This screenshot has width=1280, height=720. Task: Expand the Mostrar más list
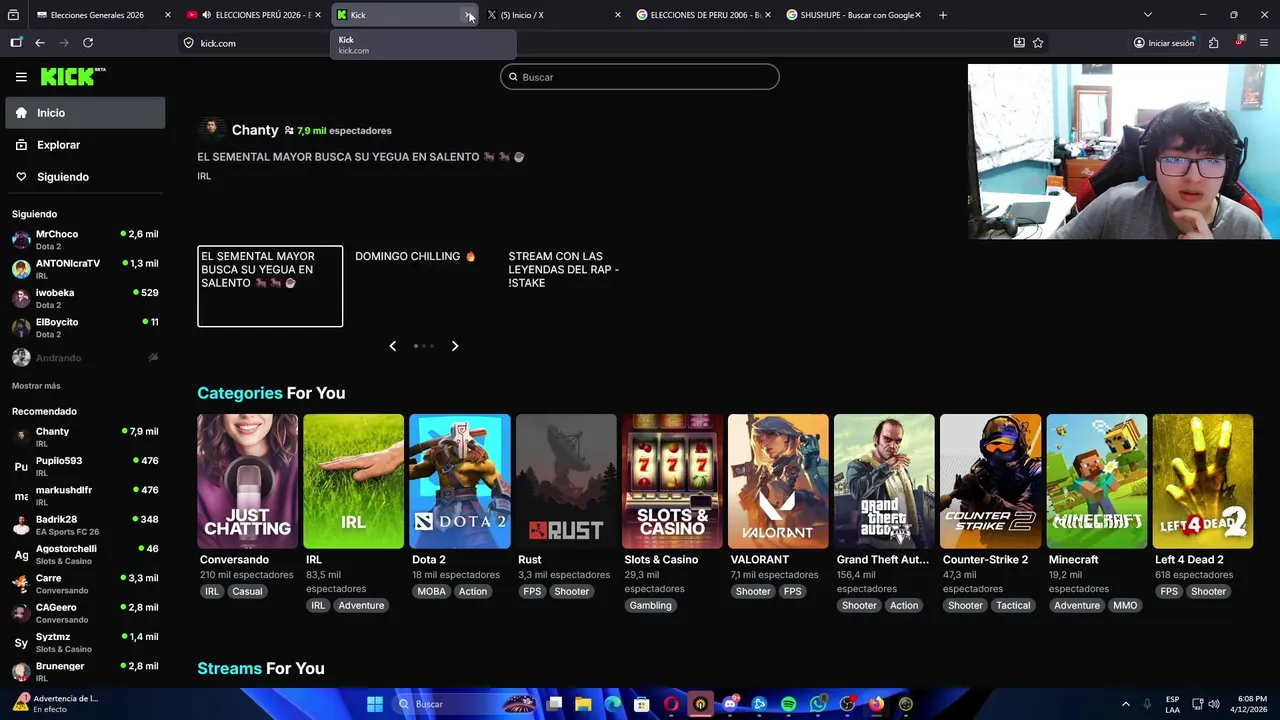[x=36, y=386]
